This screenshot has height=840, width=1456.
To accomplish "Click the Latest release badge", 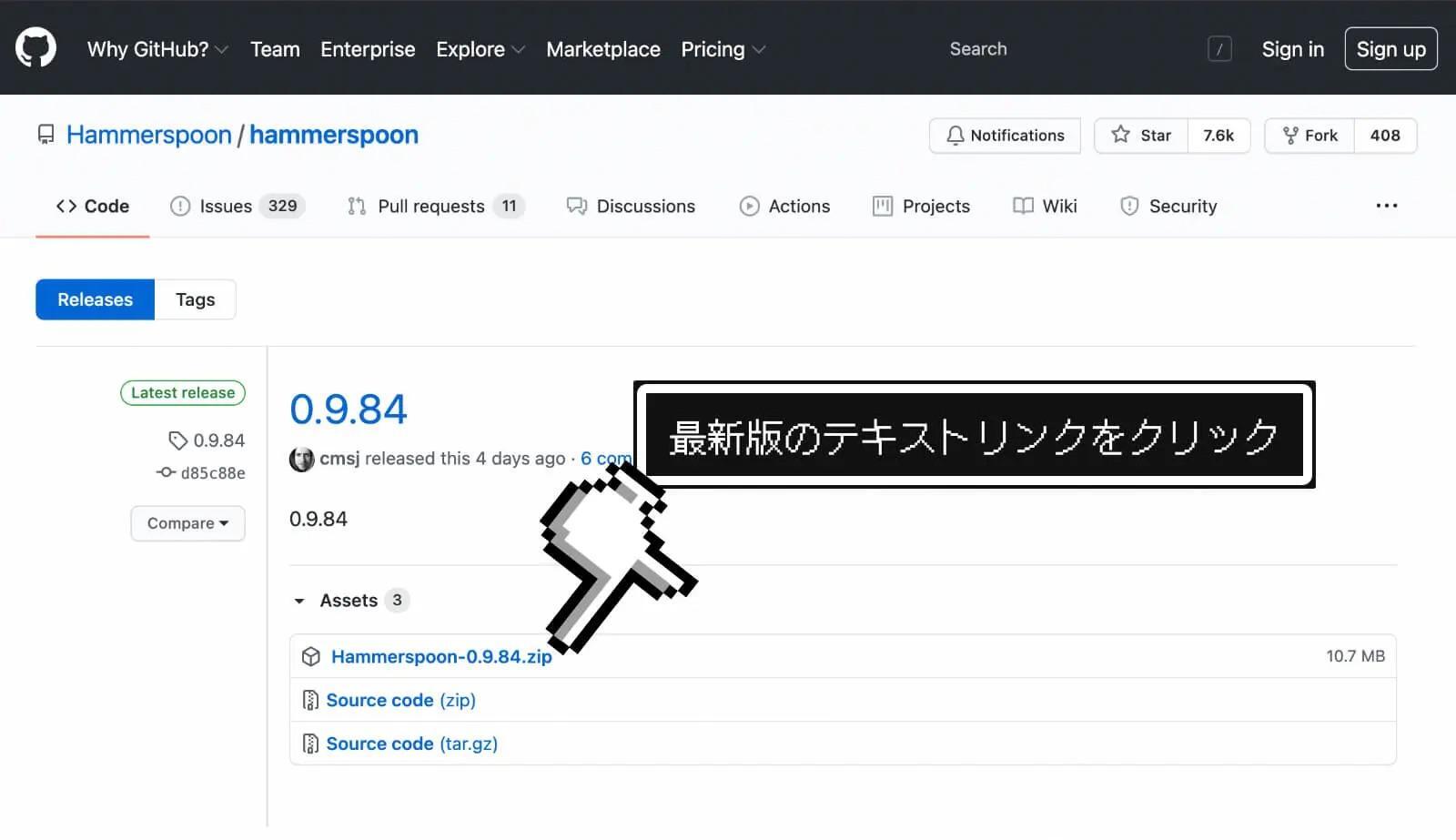I will tap(183, 393).
